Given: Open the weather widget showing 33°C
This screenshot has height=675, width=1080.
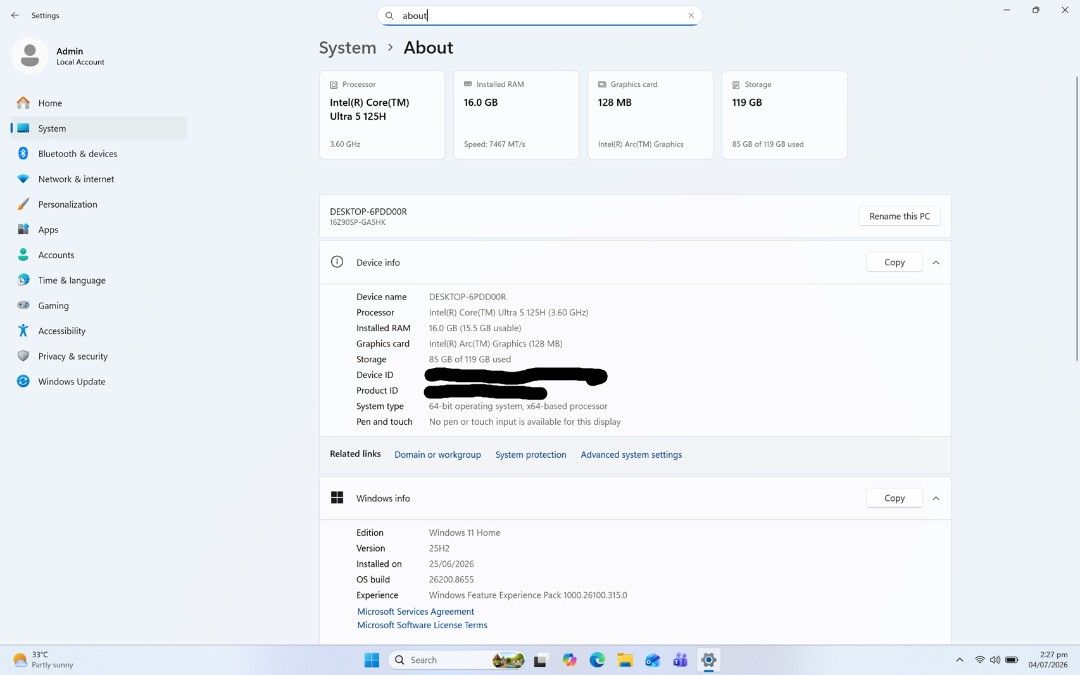Looking at the screenshot, I should coord(43,660).
